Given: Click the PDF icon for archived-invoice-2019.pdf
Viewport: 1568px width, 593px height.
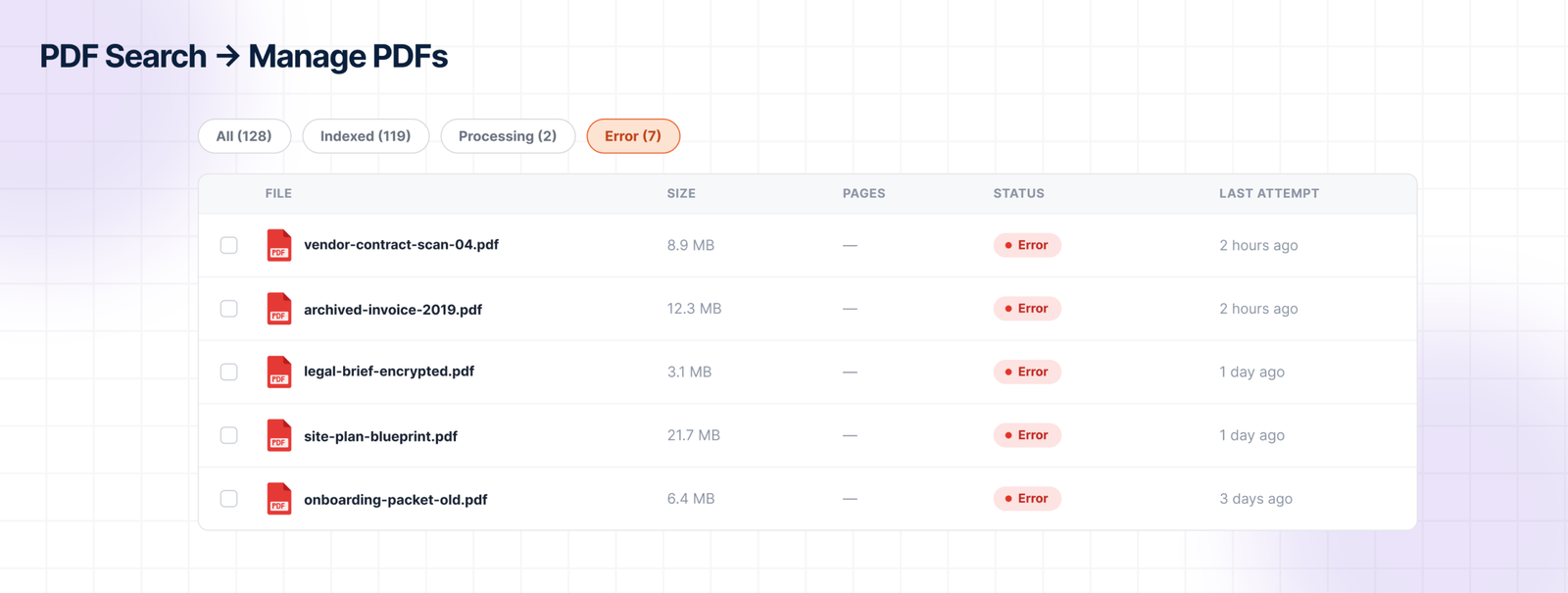Looking at the screenshot, I should [279, 309].
